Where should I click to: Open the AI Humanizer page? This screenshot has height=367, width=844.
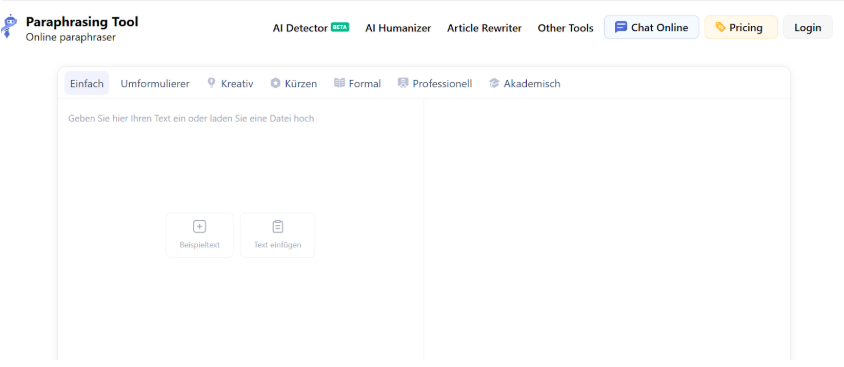tap(398, 28)
